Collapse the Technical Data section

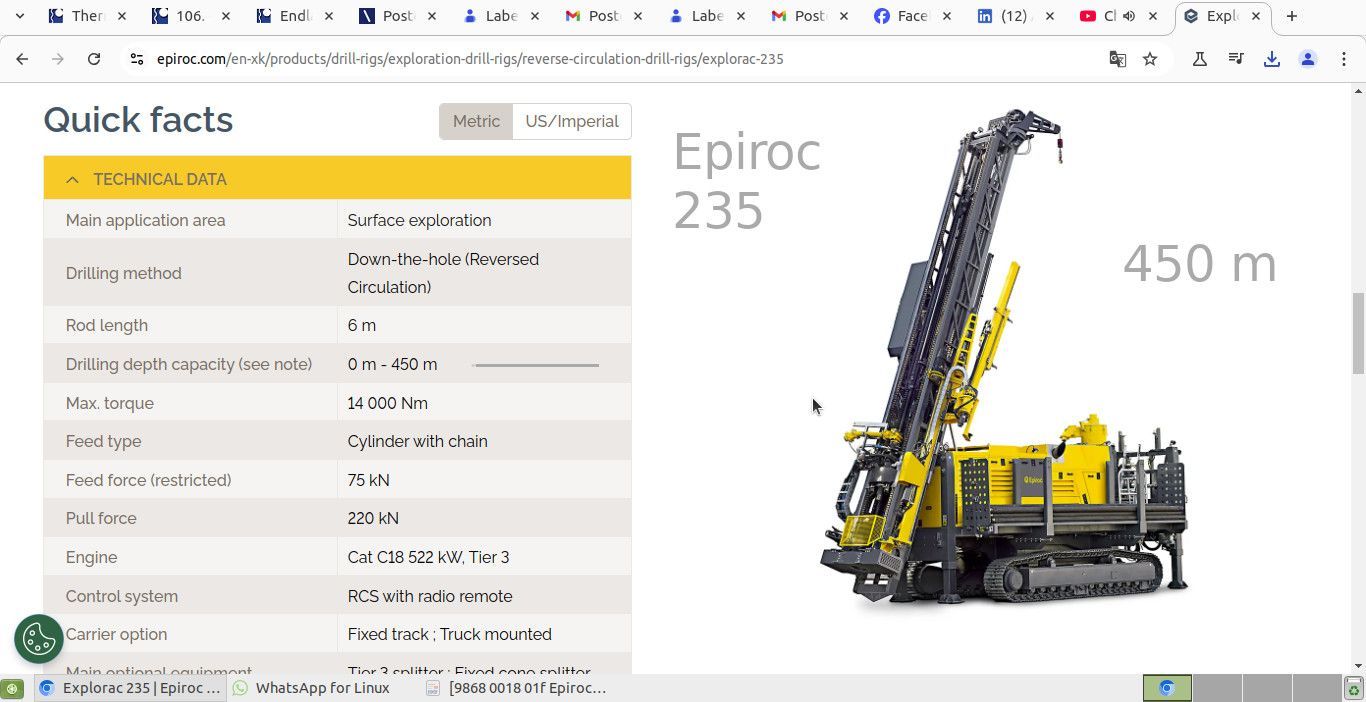coord(72,179)
